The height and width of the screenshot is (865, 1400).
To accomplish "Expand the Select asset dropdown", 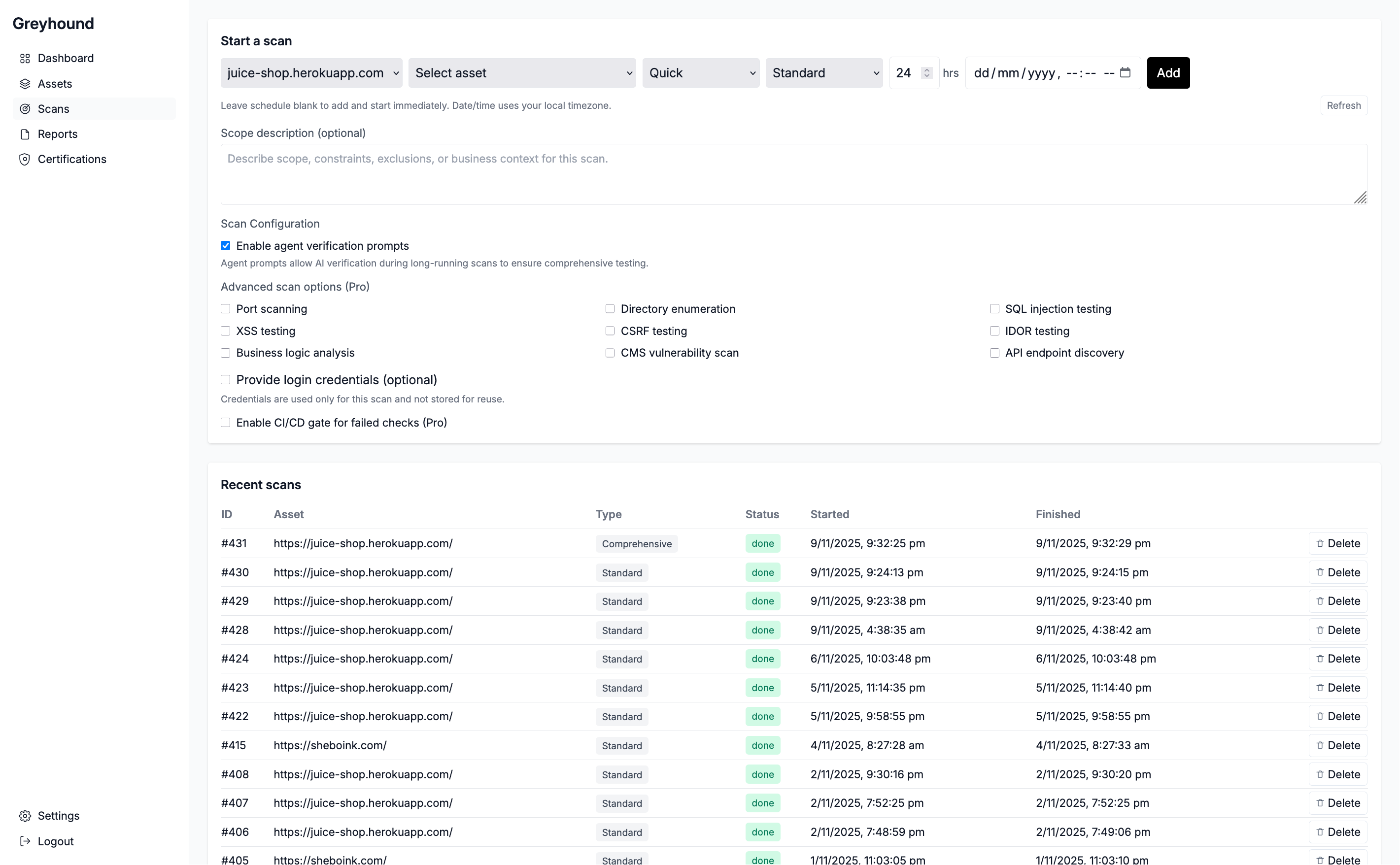I will click(x=522, y=72).
